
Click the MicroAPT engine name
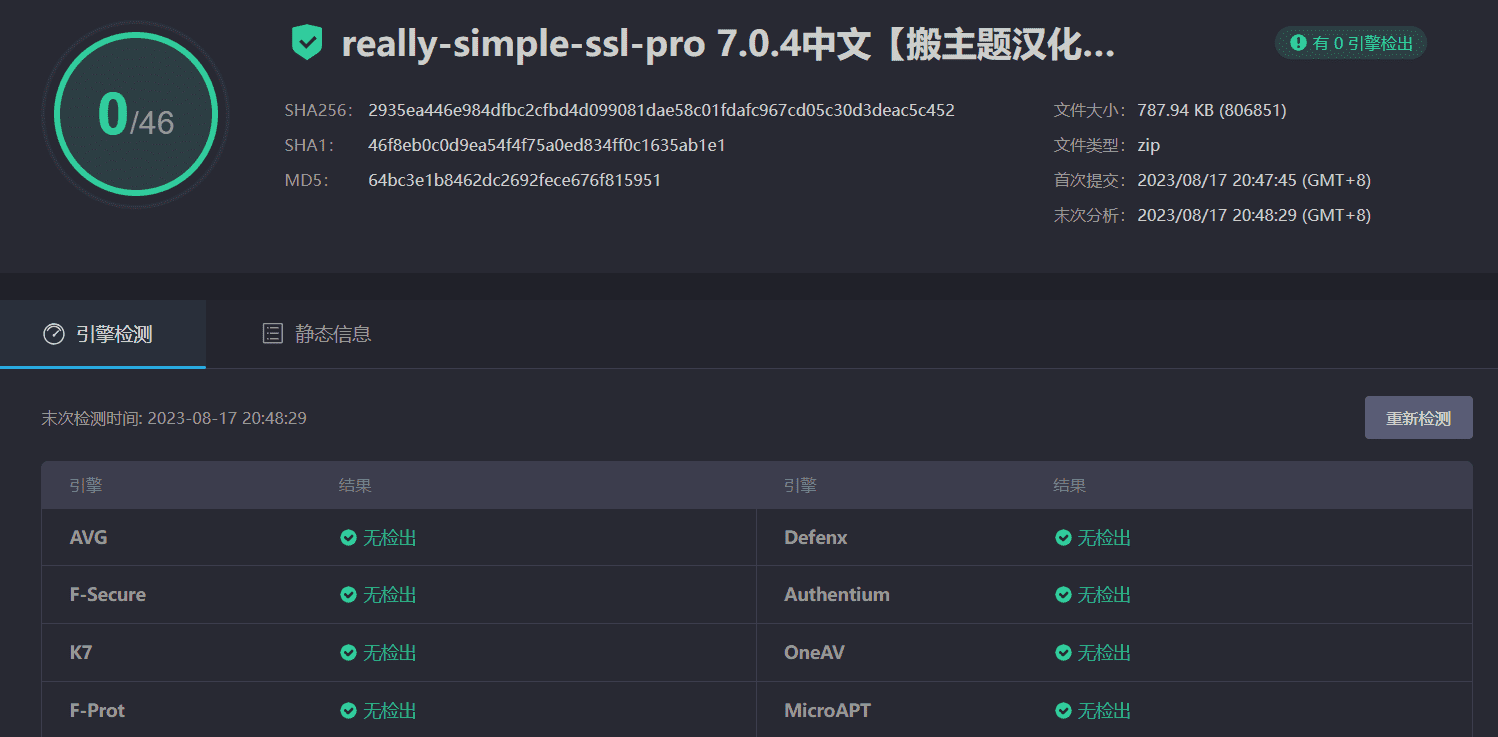pyautogui.click(x=827, y=711)
